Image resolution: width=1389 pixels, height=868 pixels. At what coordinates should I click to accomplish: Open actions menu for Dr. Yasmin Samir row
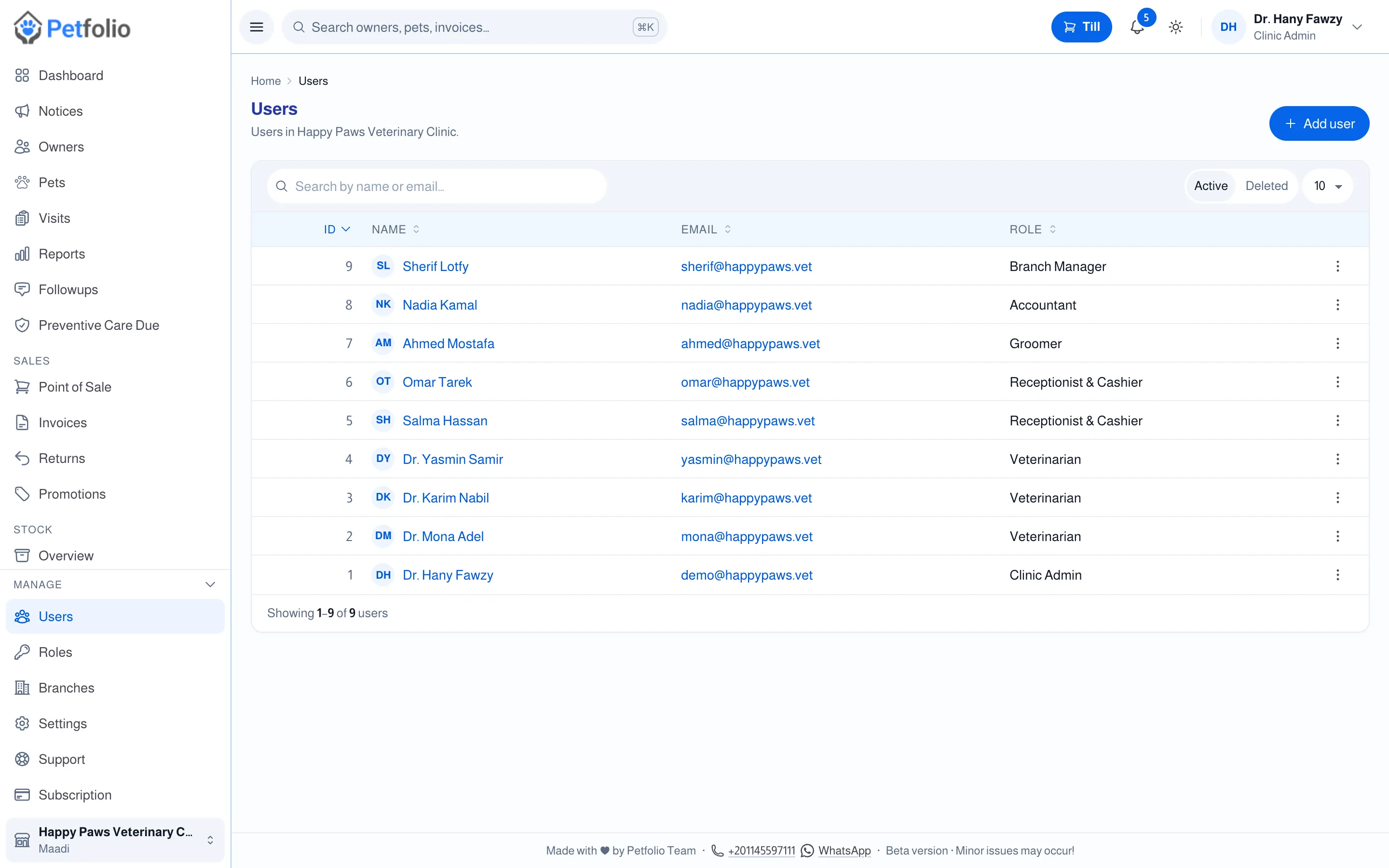1338,459
